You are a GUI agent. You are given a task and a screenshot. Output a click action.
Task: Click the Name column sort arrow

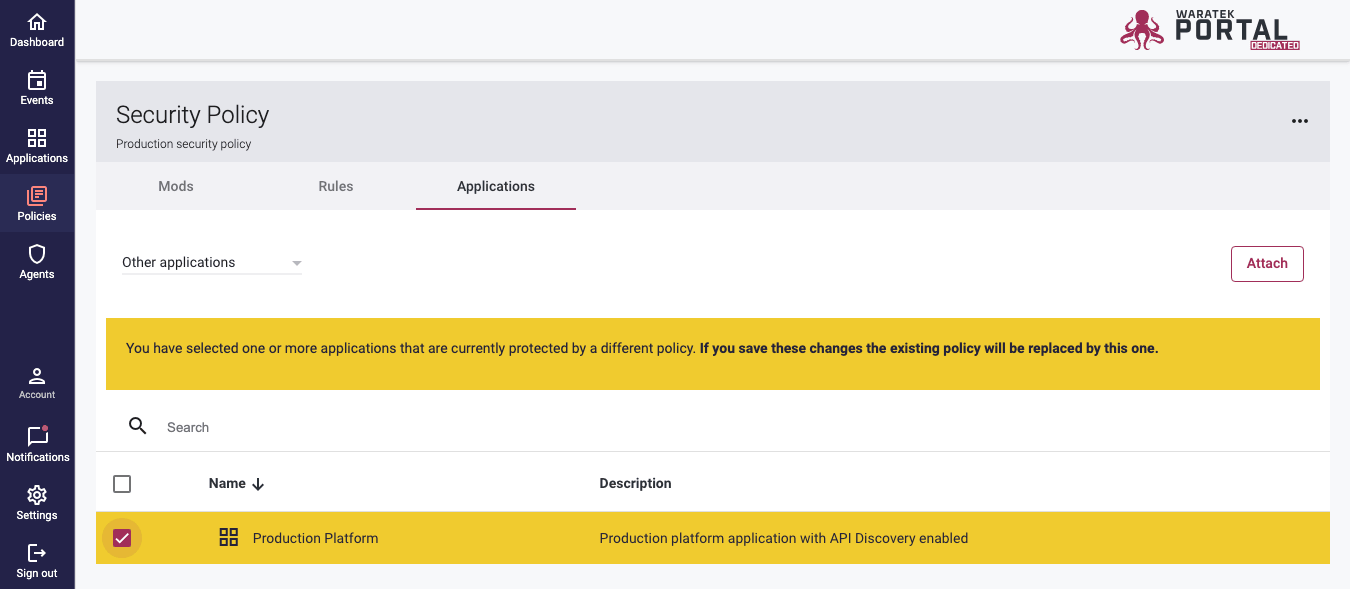[258, 484]
